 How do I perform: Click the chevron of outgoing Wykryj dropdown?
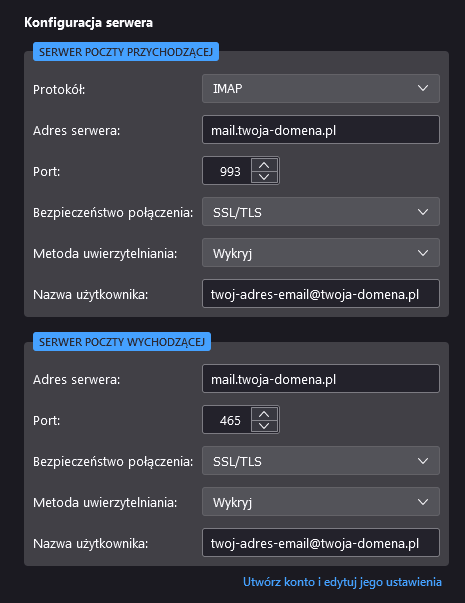coord(423,502)
